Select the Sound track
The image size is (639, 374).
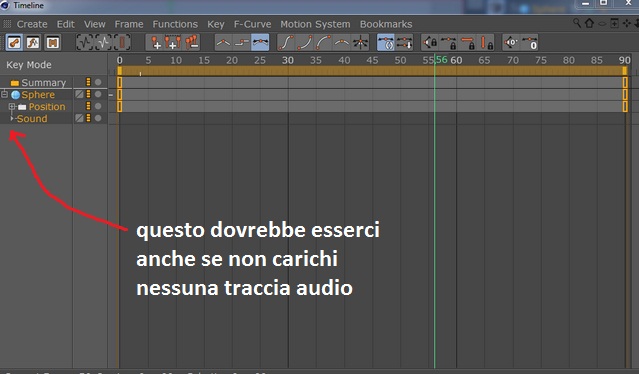(32, 119)
